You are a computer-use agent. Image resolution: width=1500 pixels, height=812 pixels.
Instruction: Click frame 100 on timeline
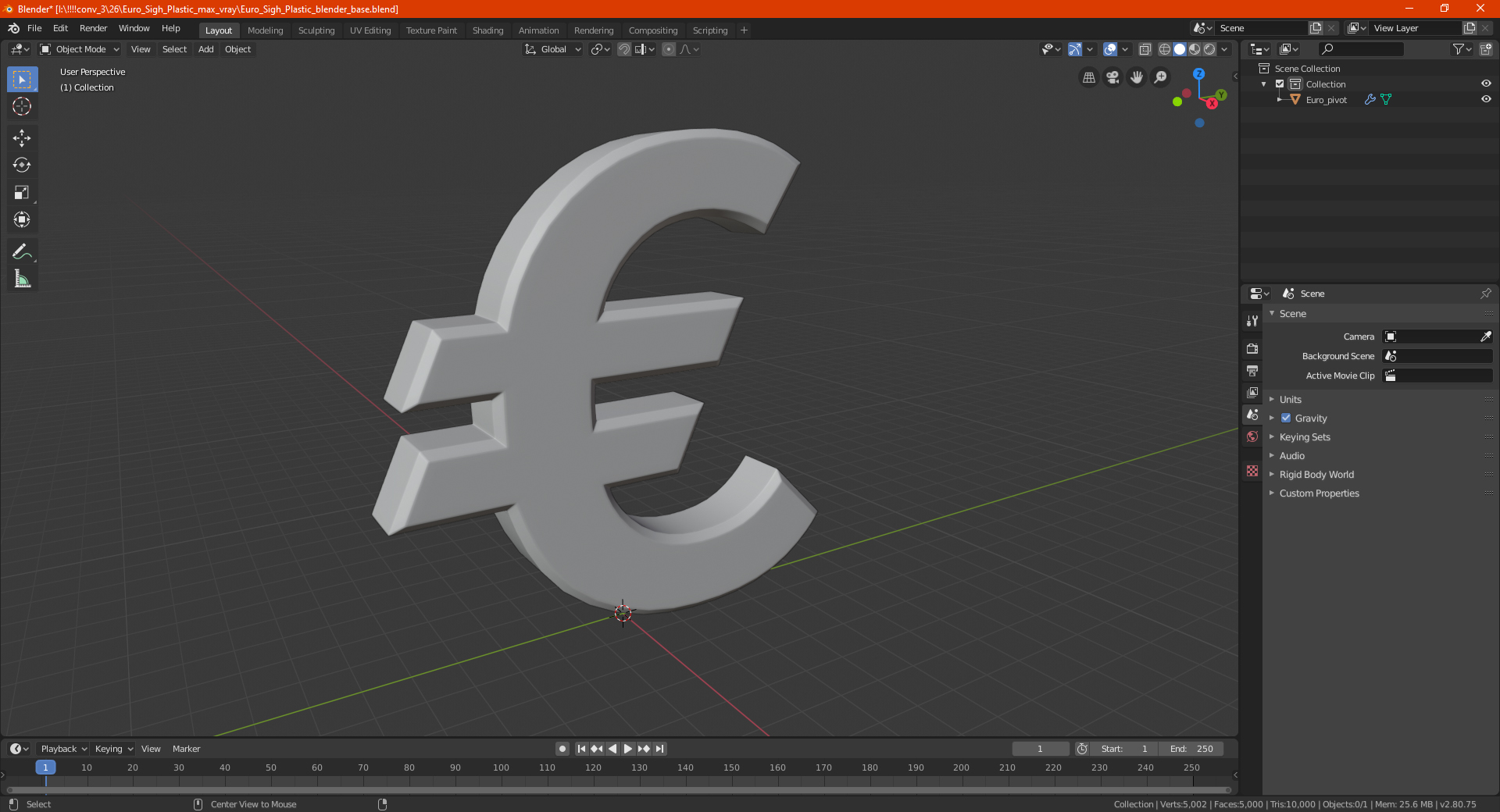point(501,767)
